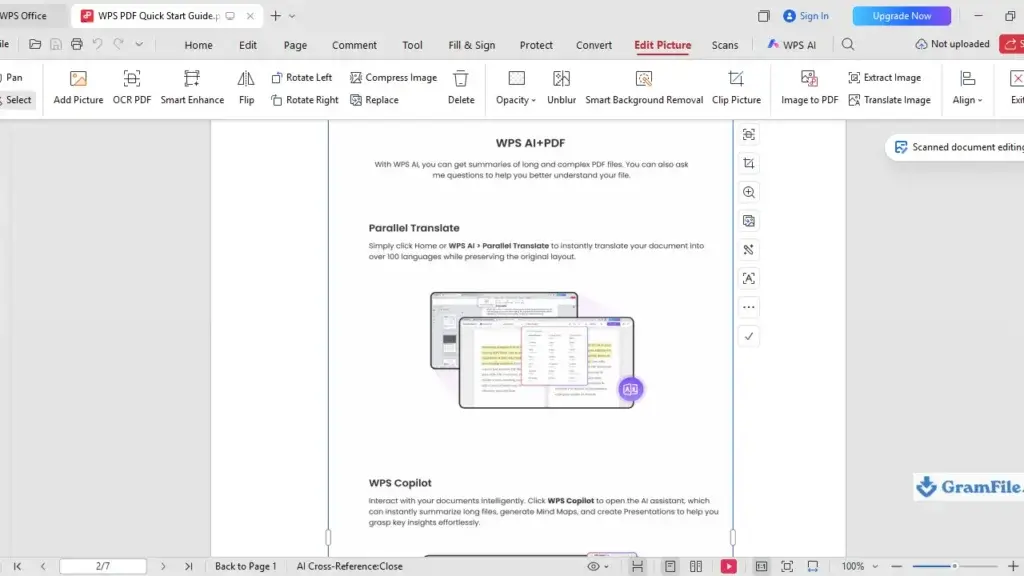Open the Unblur tool
The width and height of the screenshot is (1024, 576).
pyautogui.click(x=562, y=88)
